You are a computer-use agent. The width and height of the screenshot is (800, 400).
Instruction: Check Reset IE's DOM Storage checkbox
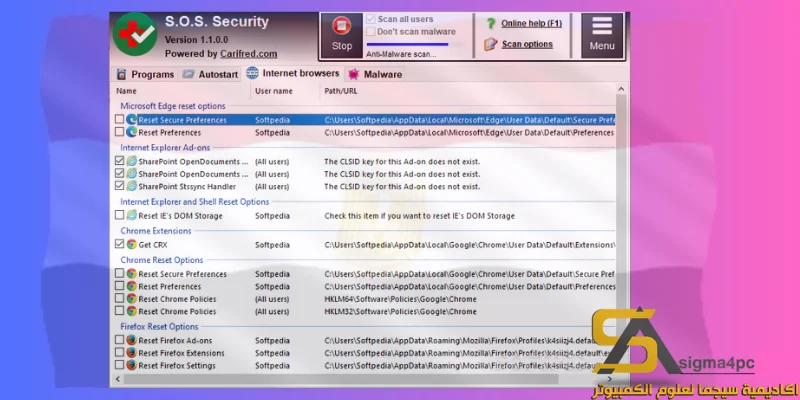(119, 215)
